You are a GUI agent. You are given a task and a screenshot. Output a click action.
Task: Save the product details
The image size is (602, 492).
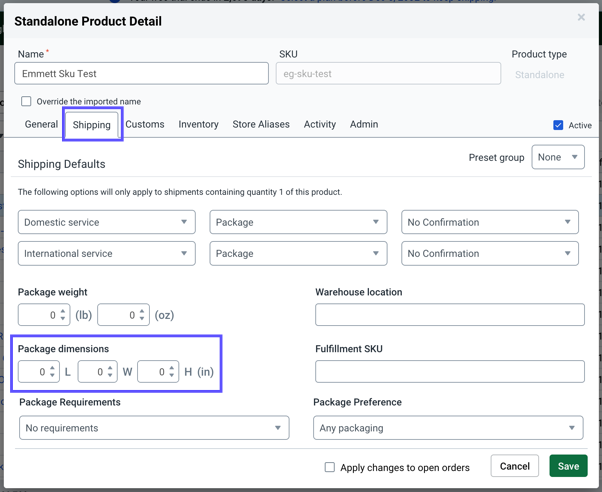click(568, 466)
